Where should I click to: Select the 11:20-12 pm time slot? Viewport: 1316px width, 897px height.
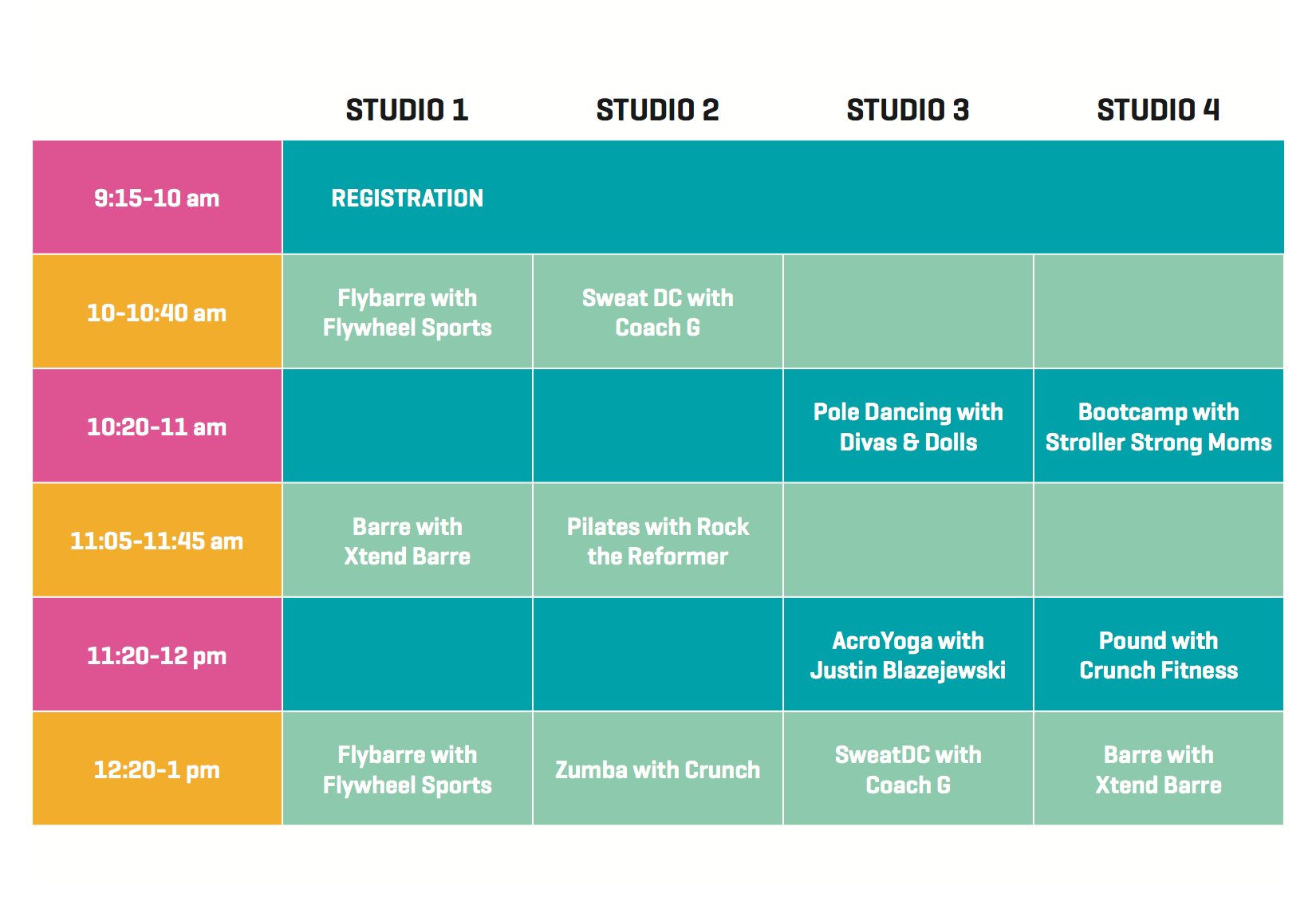point(157,655)
